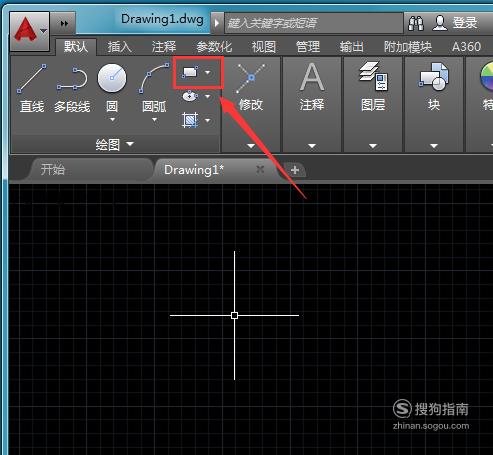
Task: Switch to the View (视图) ribbon tab
Action: point(264,47)
